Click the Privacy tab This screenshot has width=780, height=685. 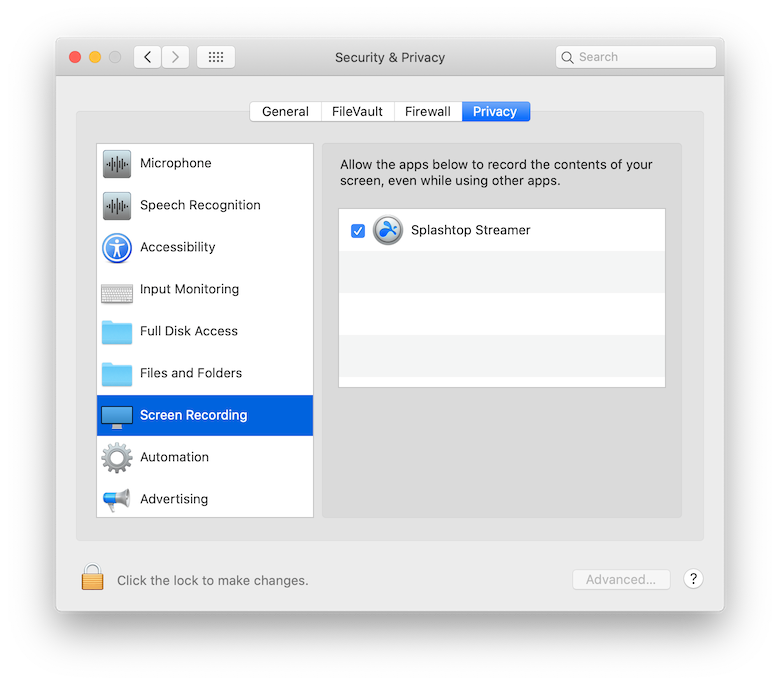(495, 112)
